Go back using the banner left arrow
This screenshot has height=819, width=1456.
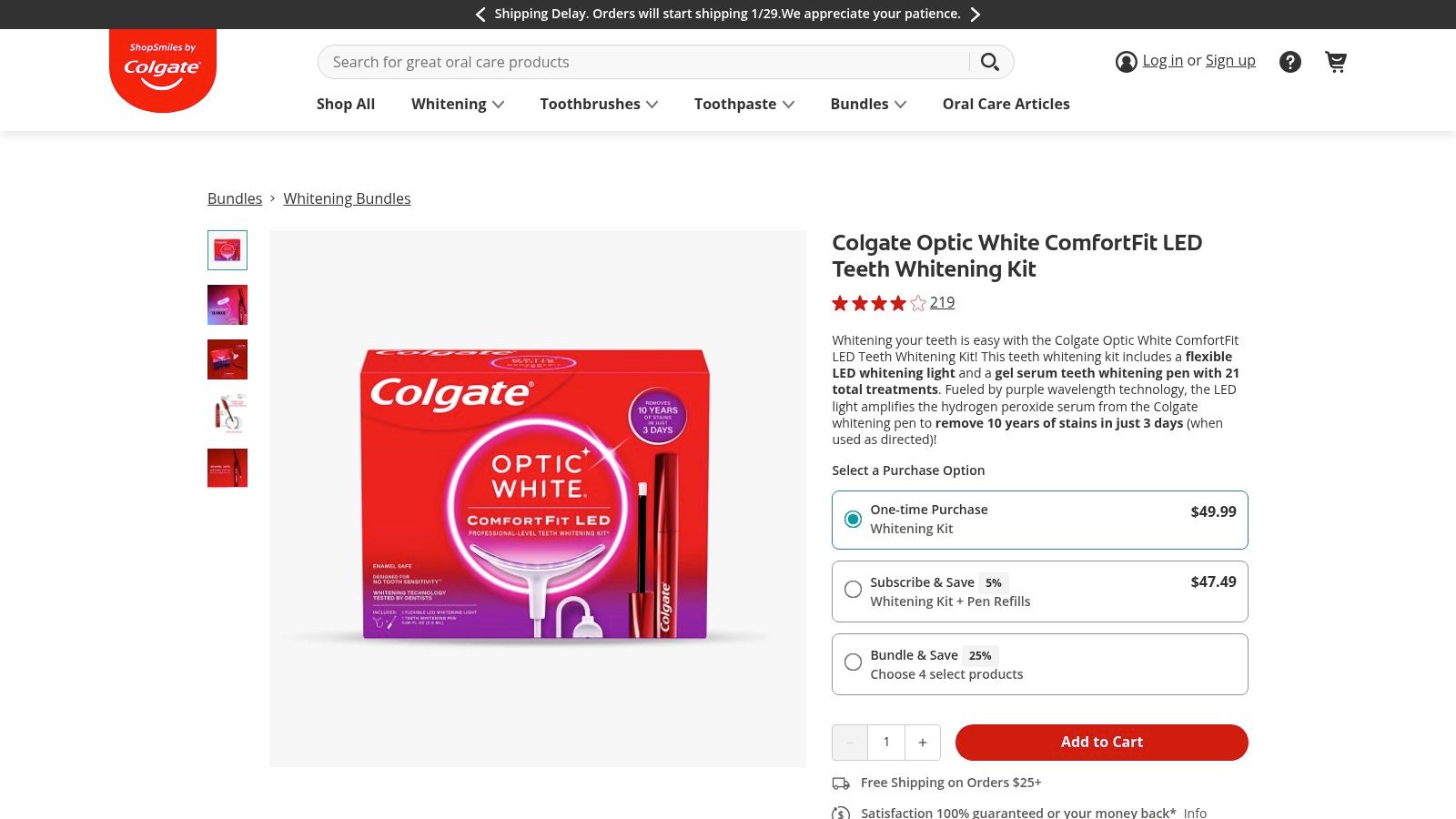click(480, 14)
